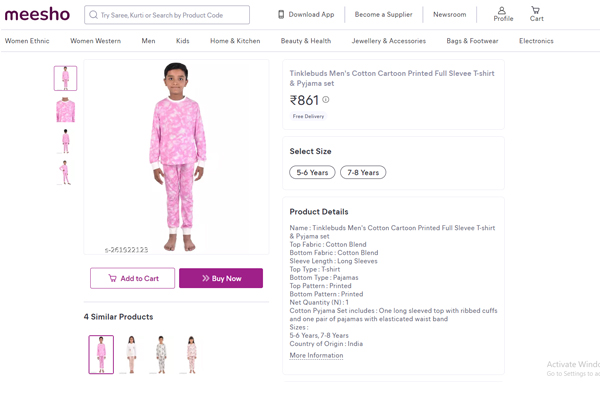Click Become a Supplier link
The width and height of the screenshot is (600, 400).
pyautogui.click(x=383, y=15)
